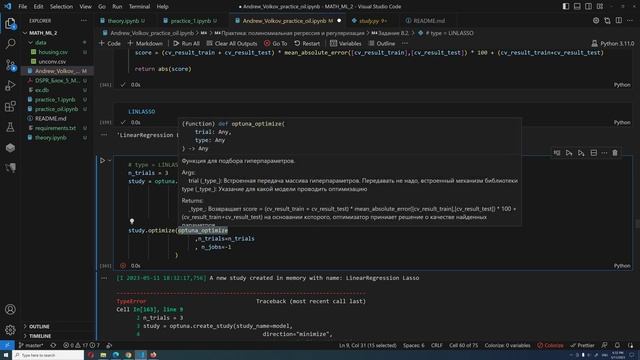Open the File menu
Screen dimensions: 640x360
[x=23, y=7]
